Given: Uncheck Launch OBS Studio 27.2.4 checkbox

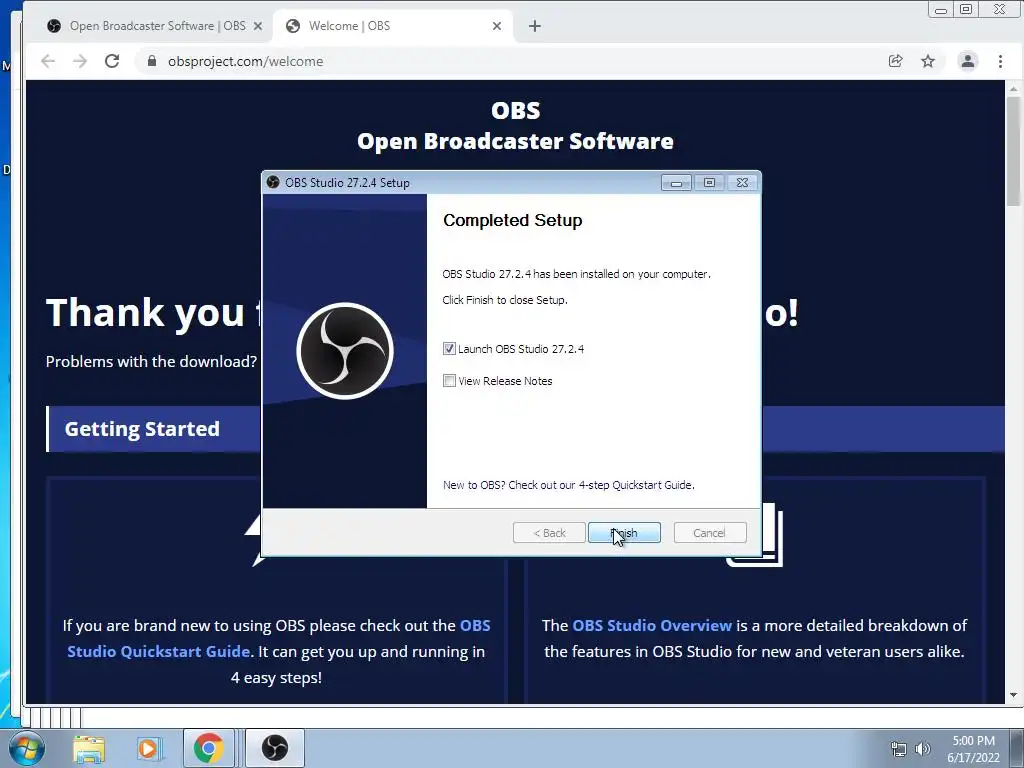Looking at the screenshot, I should (449, 349).
